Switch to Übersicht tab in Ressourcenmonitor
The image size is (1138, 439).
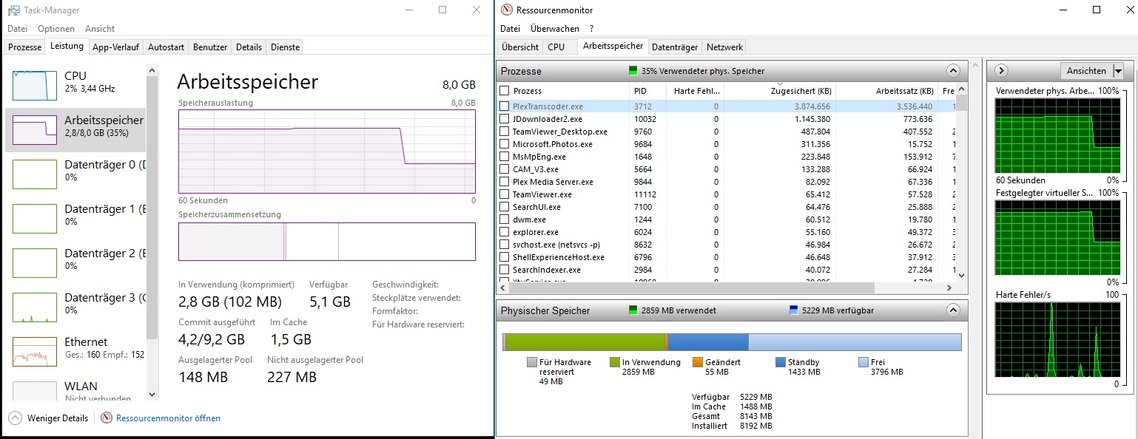[520, 47]
